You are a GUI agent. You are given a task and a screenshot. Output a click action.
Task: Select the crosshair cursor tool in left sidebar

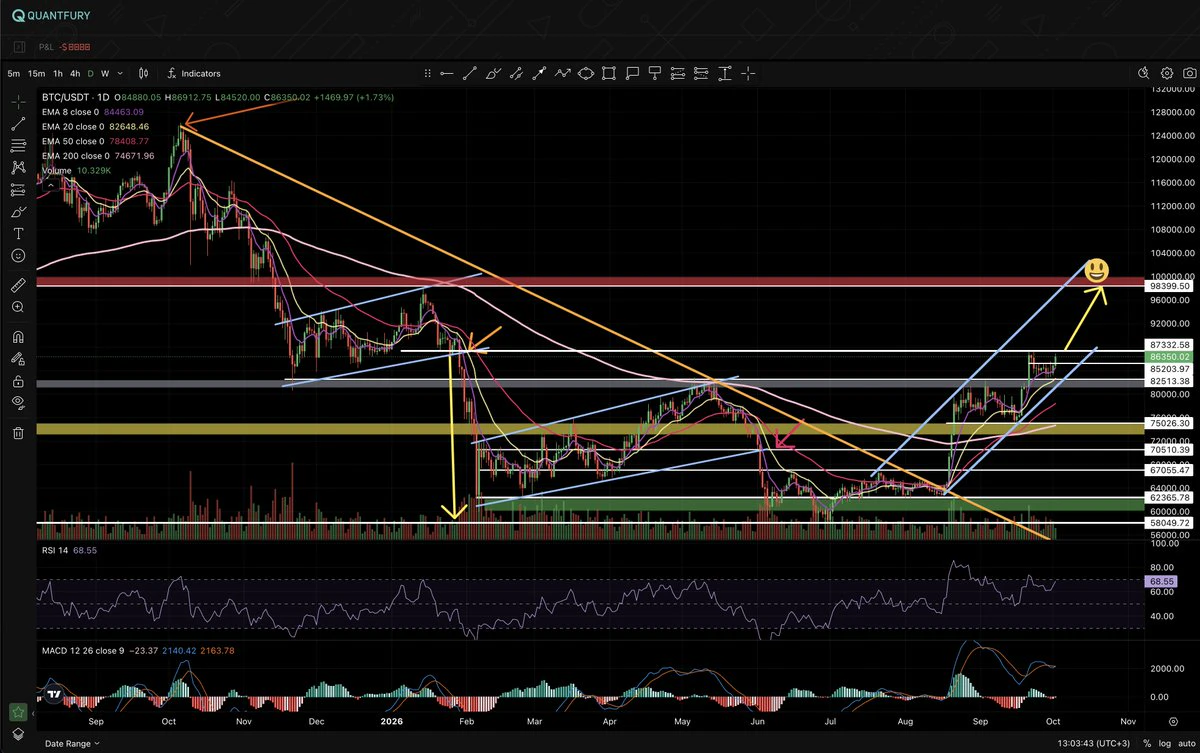pyautogui.click(x=18, y=102)
